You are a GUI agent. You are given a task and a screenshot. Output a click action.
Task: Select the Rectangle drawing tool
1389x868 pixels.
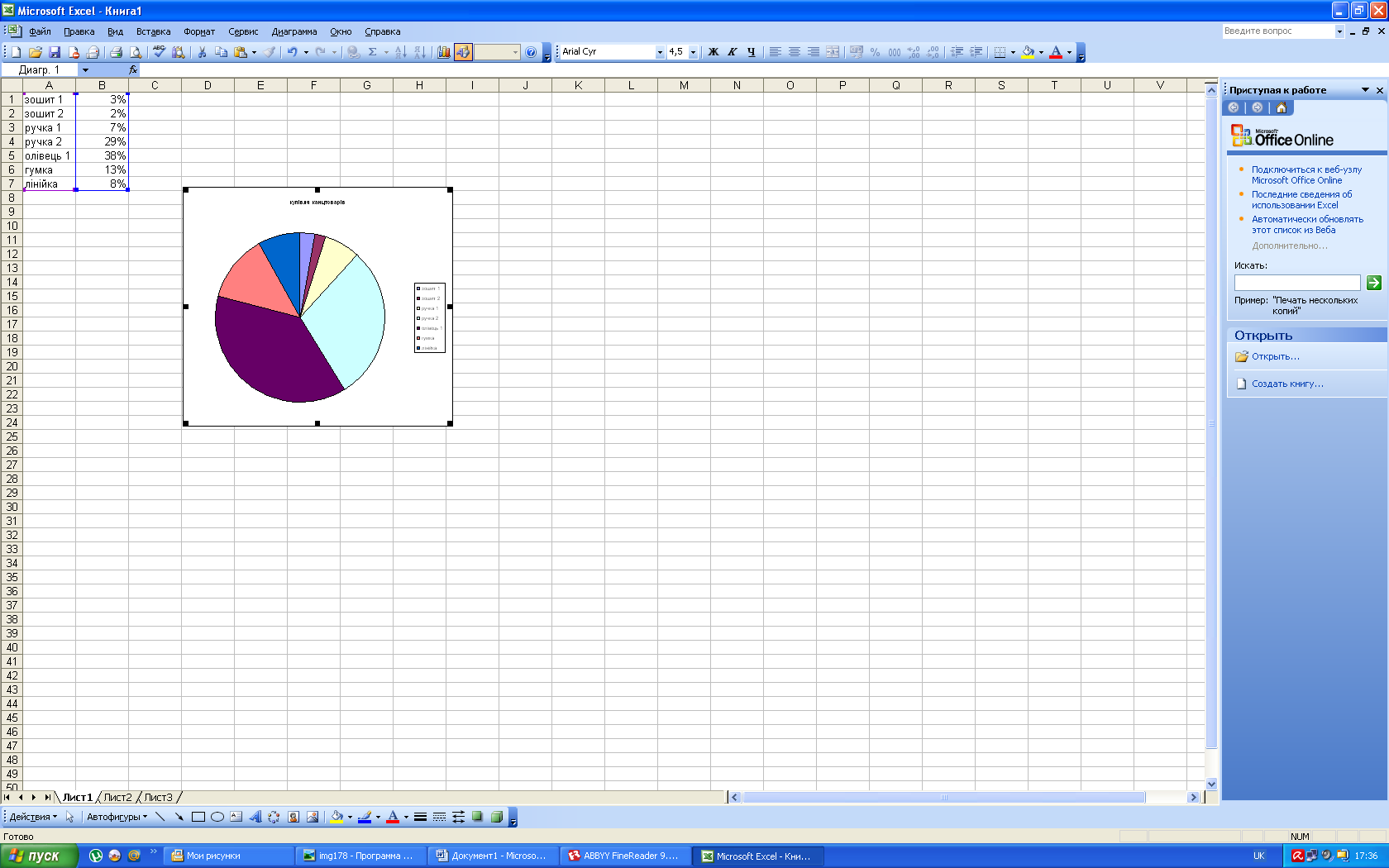coord(198,817)
